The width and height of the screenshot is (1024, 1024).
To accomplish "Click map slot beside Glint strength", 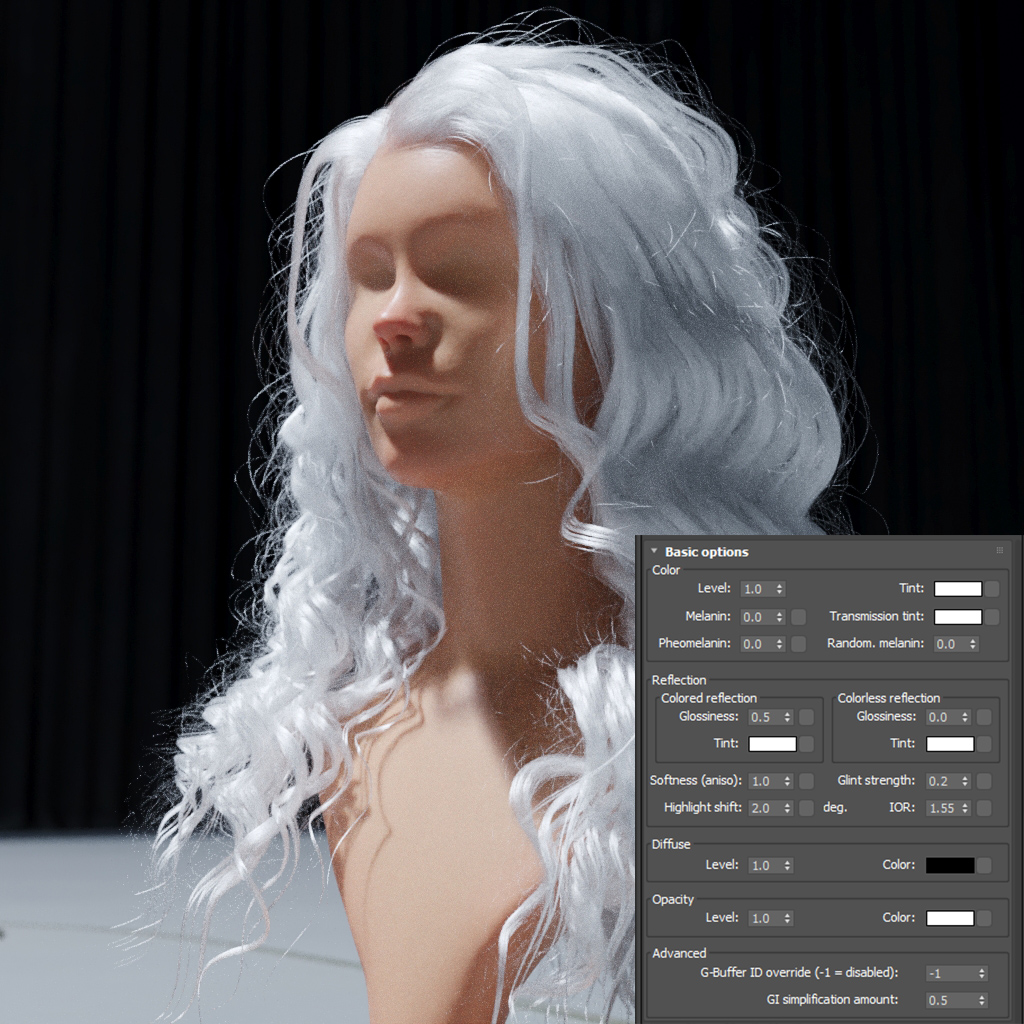I will point(984,781).
